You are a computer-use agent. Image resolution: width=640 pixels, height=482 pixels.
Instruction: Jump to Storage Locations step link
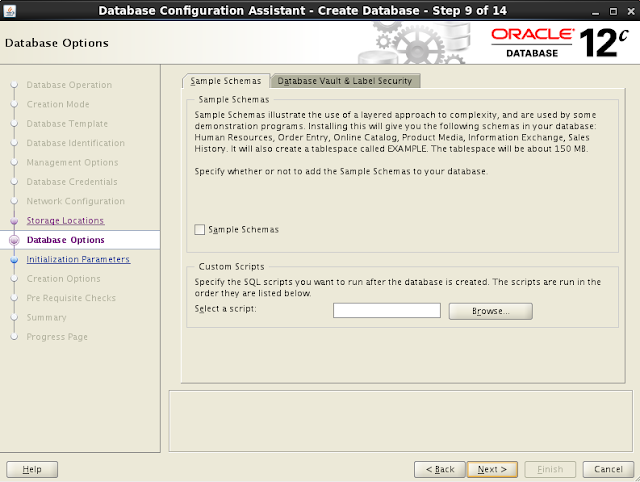point(65,220)
